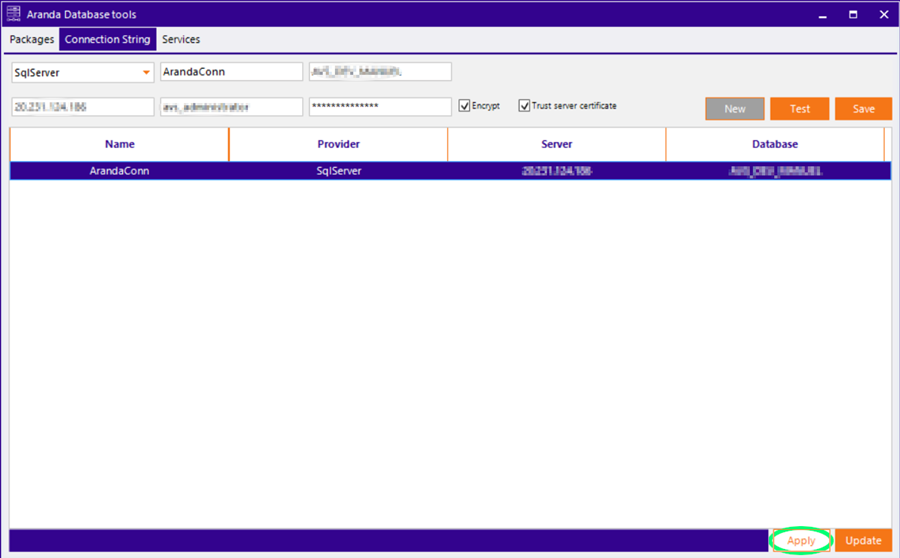The width and height of the screenshot is (900, 558).
Task: Close the Aranda Database tools window
Action: [884, 14]
